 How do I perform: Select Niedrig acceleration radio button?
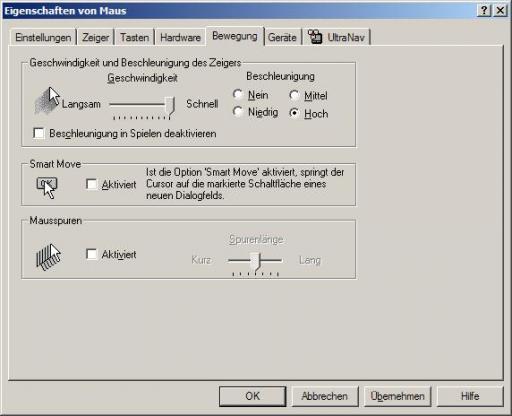[x=238, y=111]
